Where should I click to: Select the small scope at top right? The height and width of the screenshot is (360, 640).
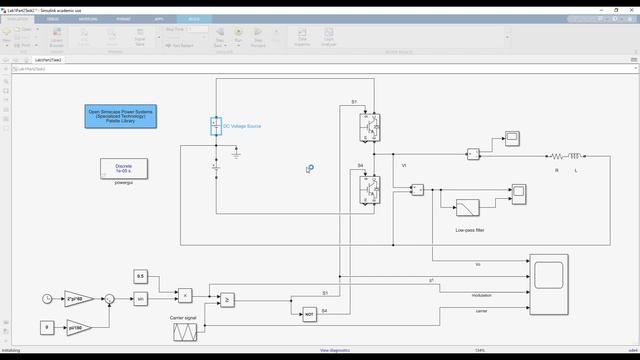[x=512, y=139]
